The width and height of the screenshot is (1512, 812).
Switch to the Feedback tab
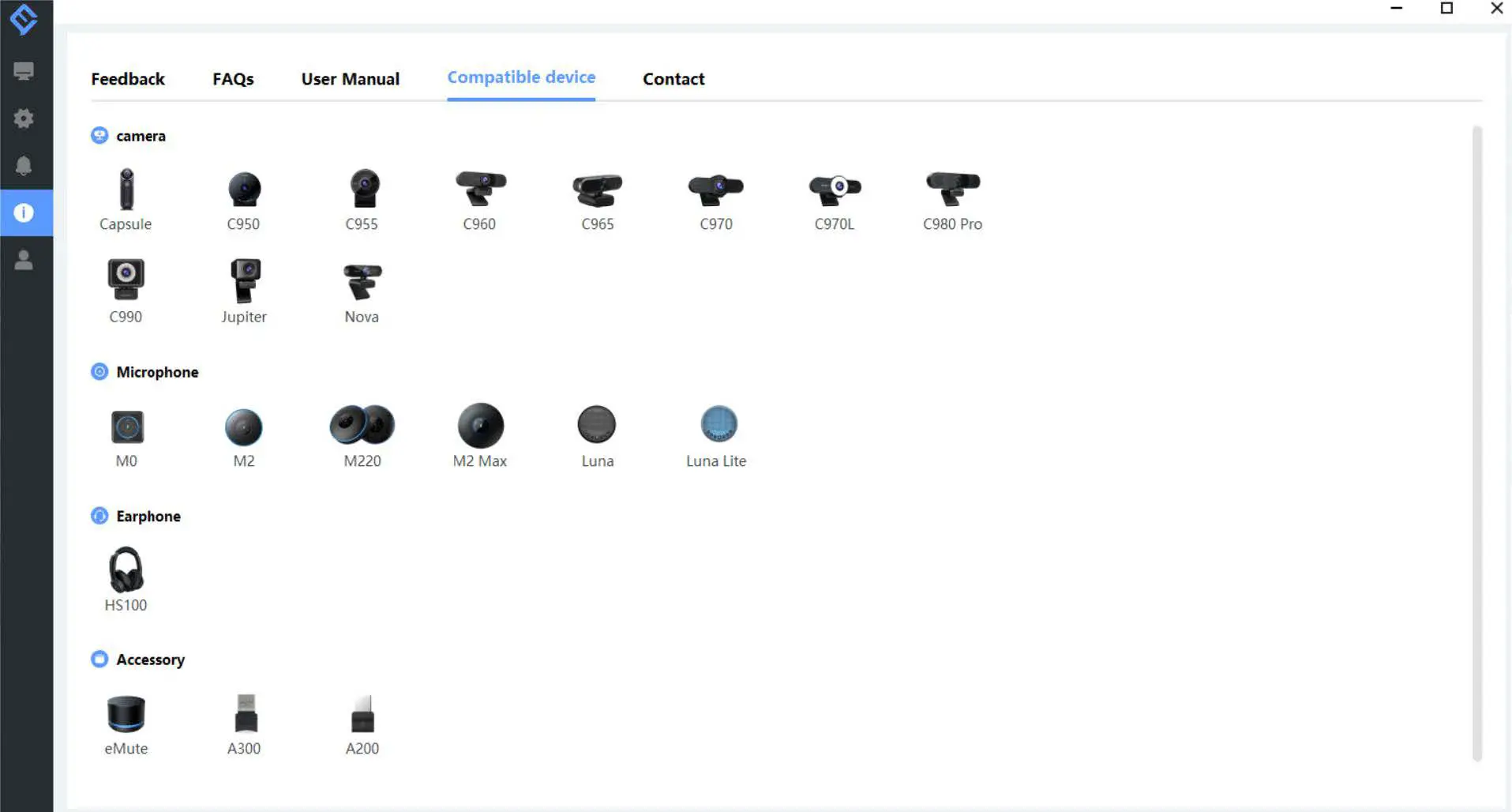[128, 78]
